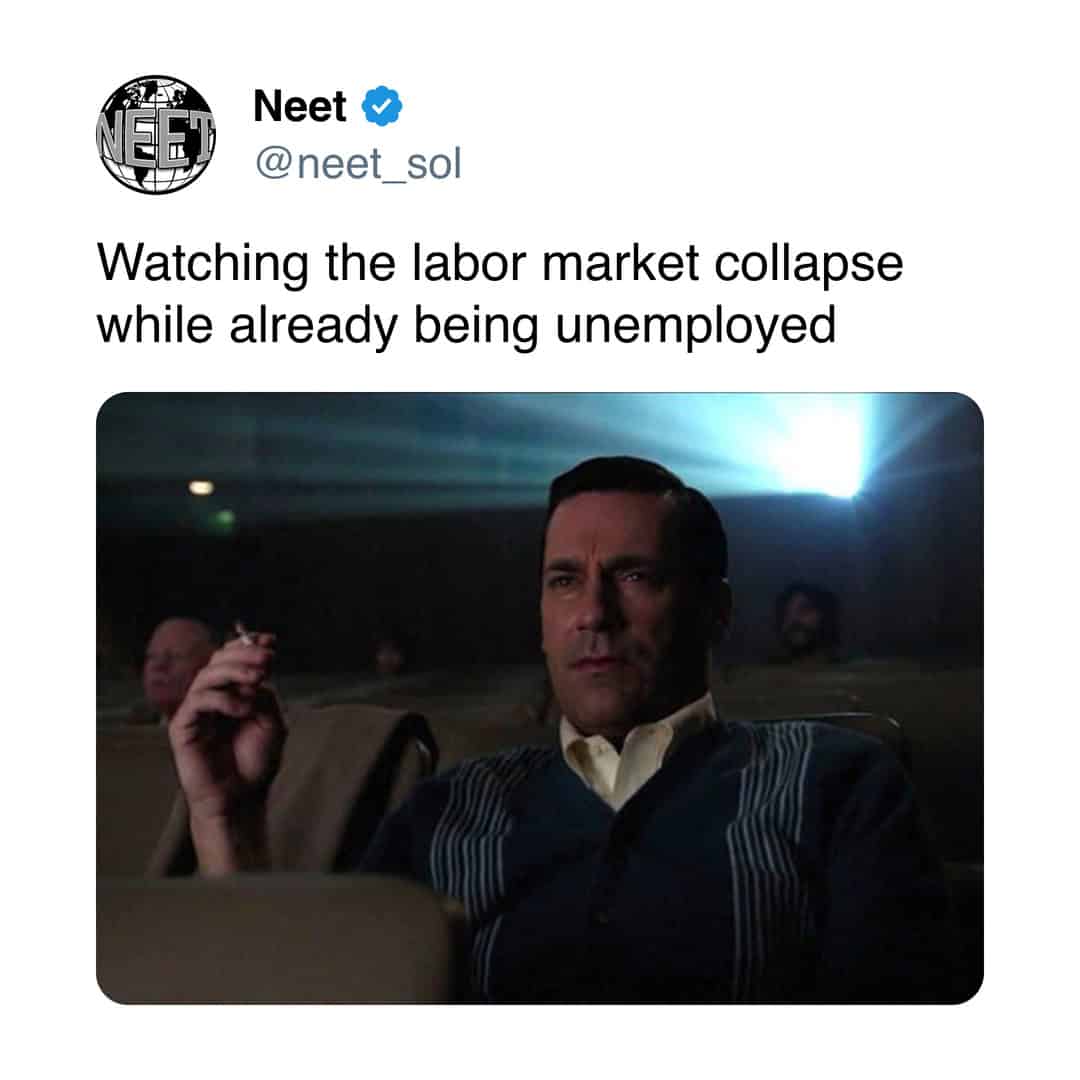Click the cigarette in the man's hand
The height and width of the screenshot is (1080, 1080).
(245, 634)
